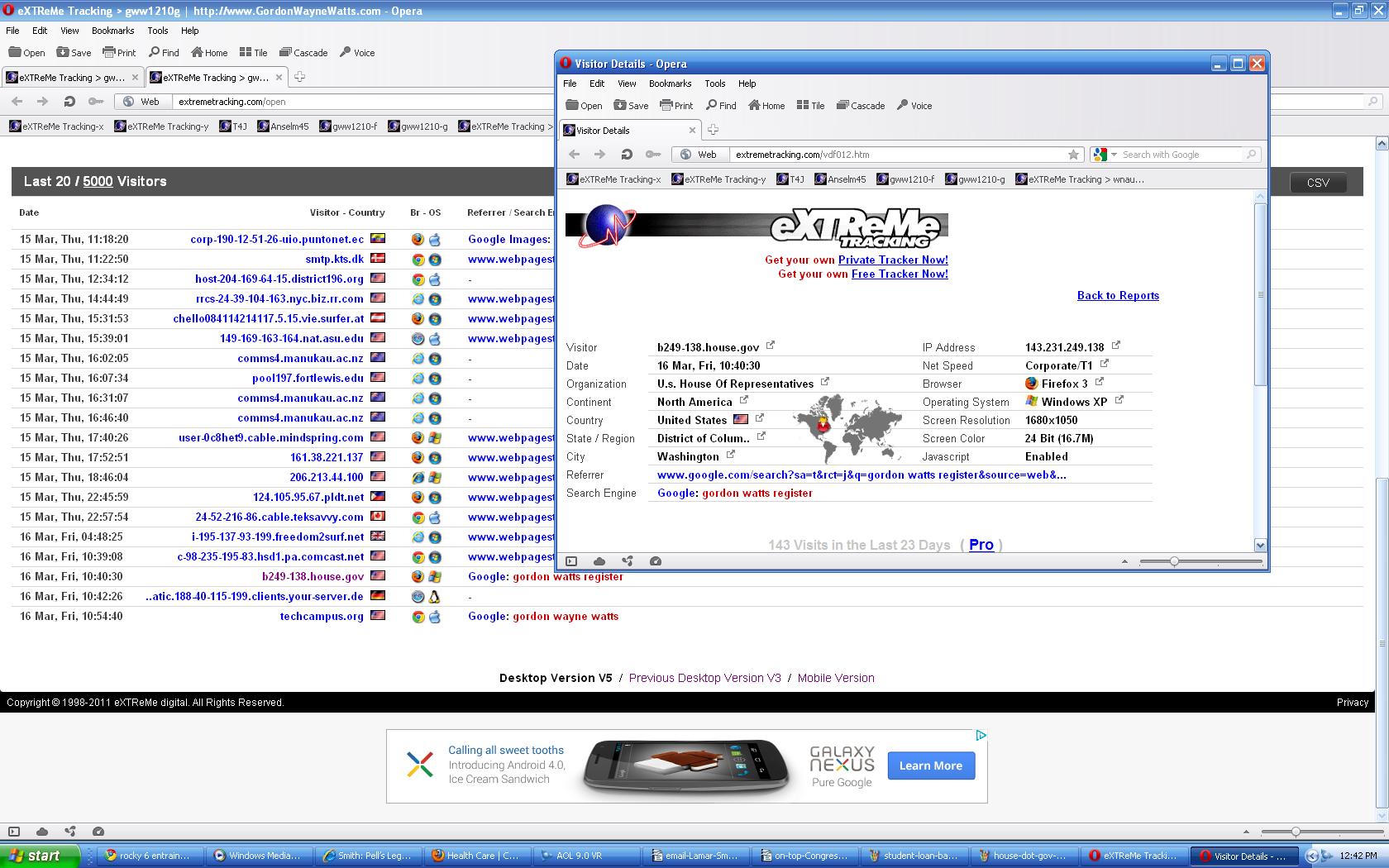The width and height of the screenshot is (1389, 868).
Task: Open File menu in Visitor Details window
Action: tap(570, 83)
